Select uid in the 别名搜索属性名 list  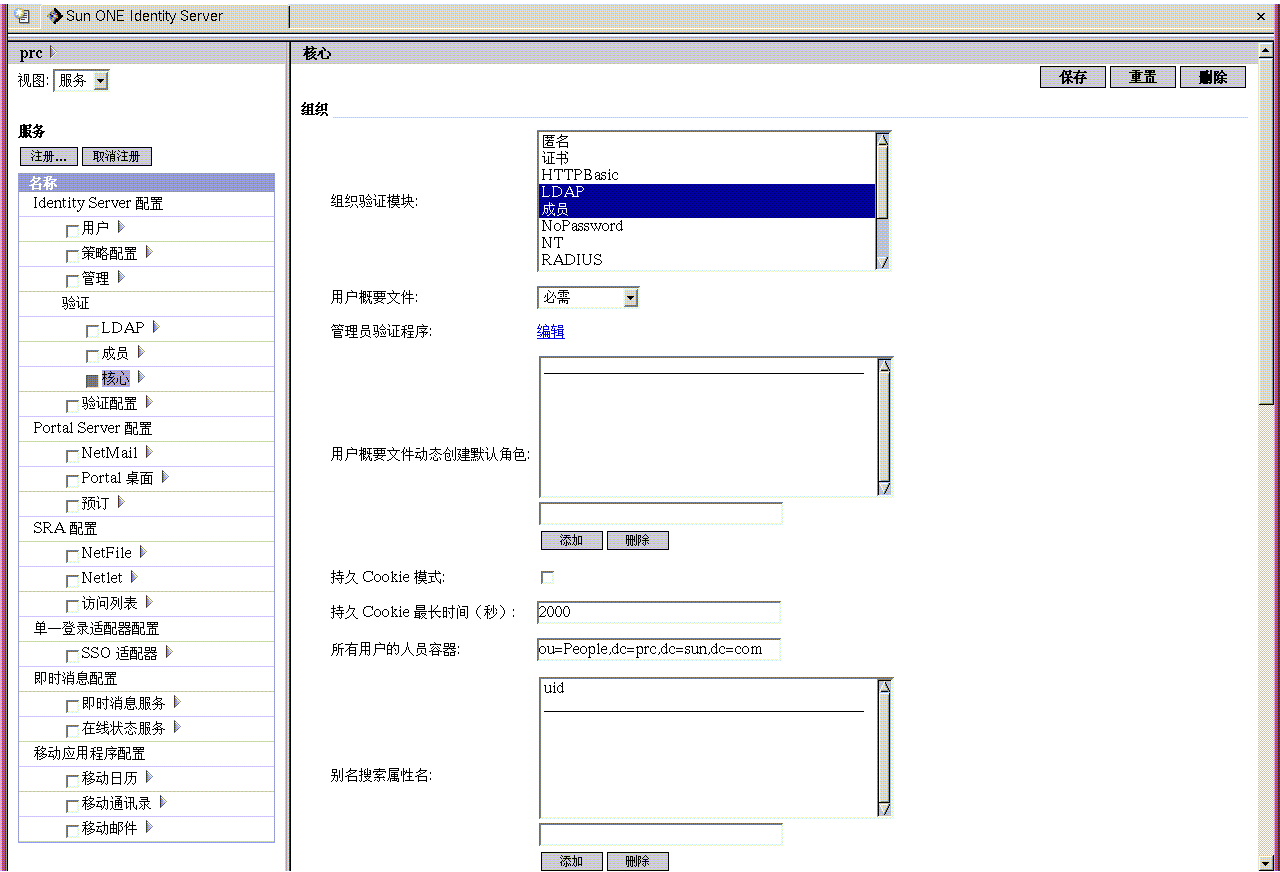tap(554, 688)
